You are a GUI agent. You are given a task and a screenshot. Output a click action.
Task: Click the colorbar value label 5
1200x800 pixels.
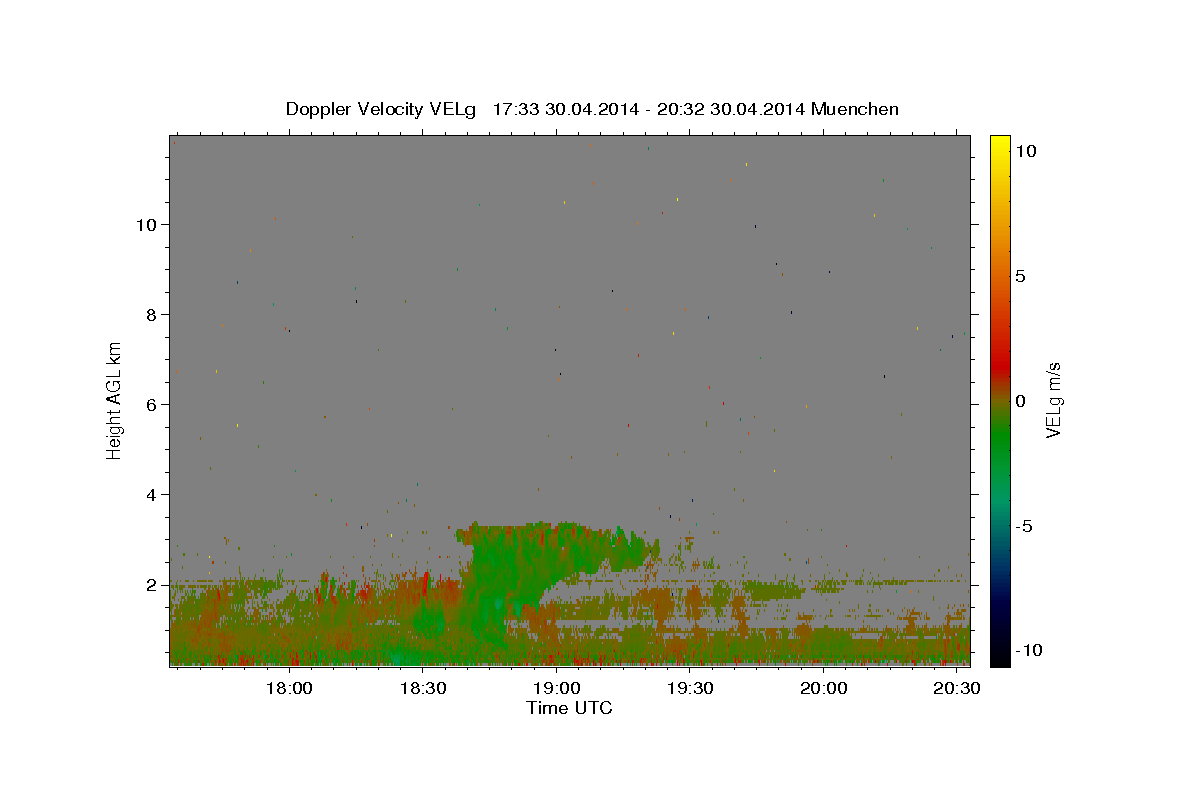coord(1020,276)
